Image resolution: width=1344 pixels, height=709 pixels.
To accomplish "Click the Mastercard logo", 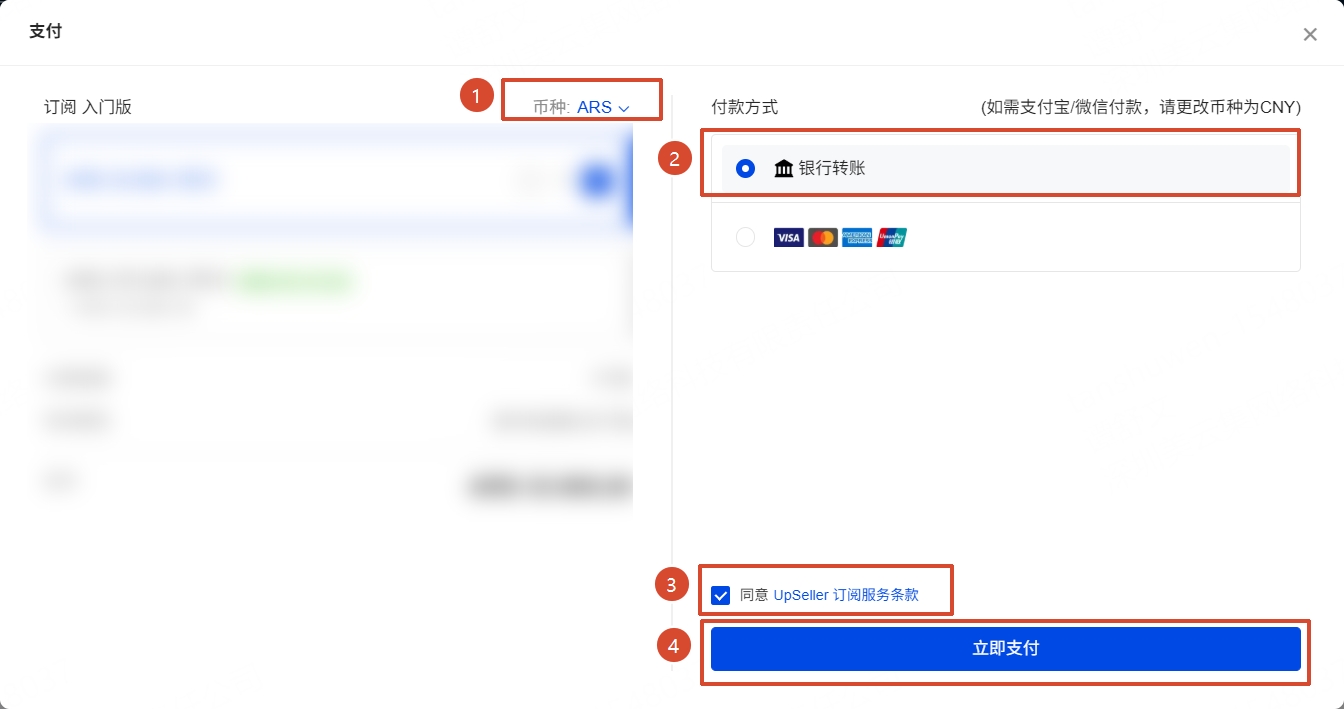I will point(823,237).
